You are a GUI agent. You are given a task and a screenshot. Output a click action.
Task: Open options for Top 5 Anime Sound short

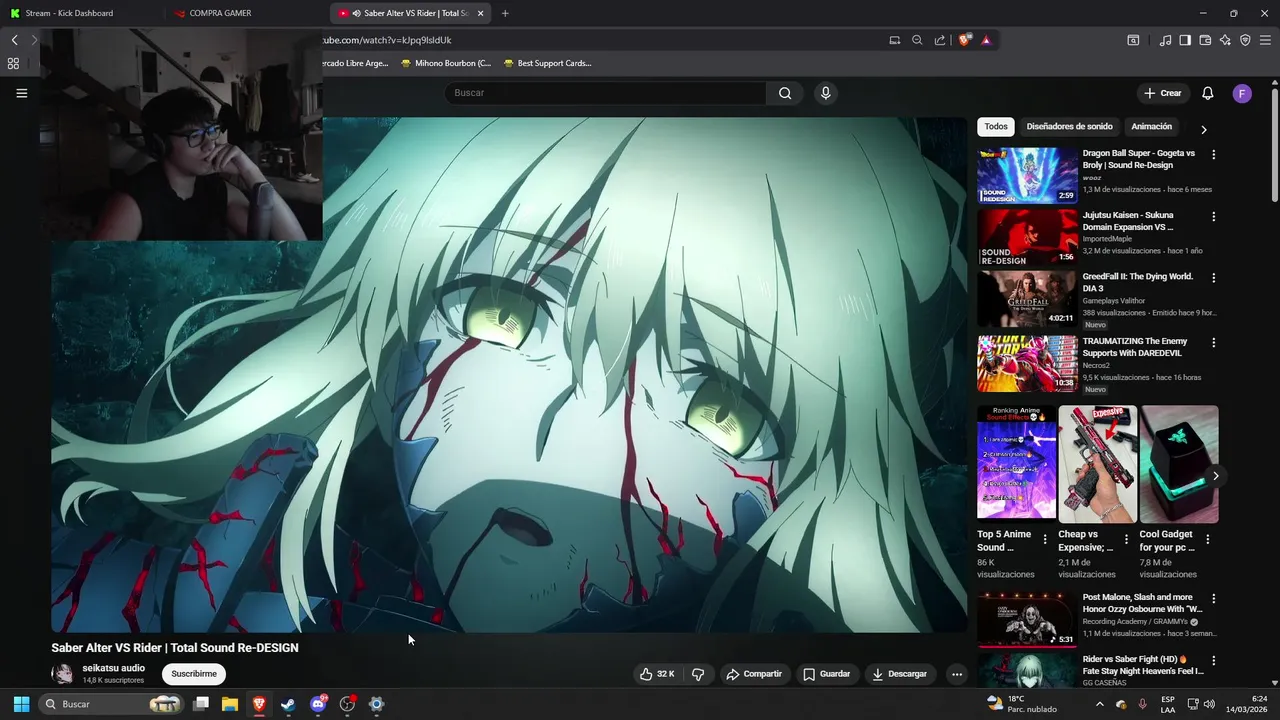coord(1045,539)
